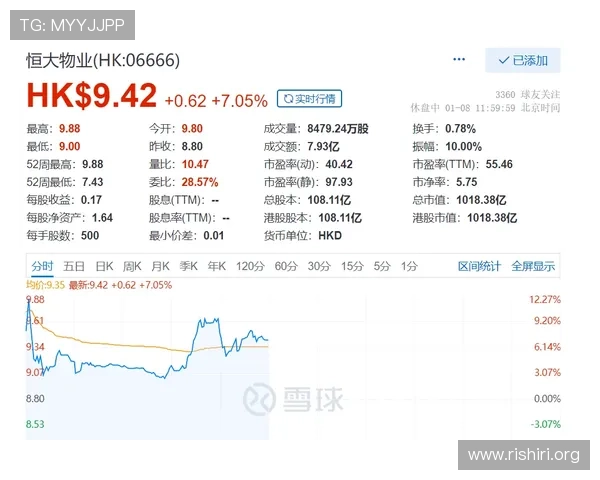The height and width of the screenshot is (480, 600).
Task: Click the price HK$9.42
Action: coord(92,95)
